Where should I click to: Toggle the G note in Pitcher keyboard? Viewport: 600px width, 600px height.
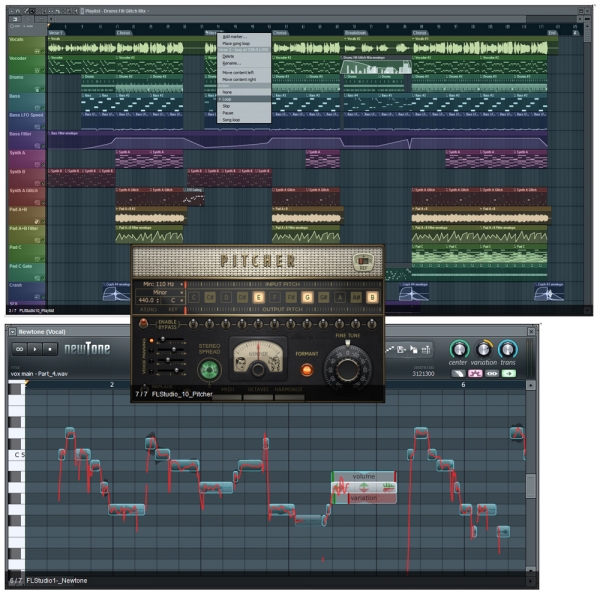pos(307,298)
